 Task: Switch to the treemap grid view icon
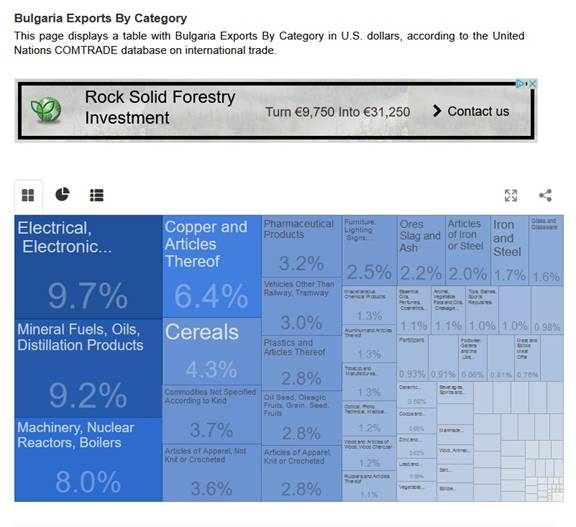(28, 195)
